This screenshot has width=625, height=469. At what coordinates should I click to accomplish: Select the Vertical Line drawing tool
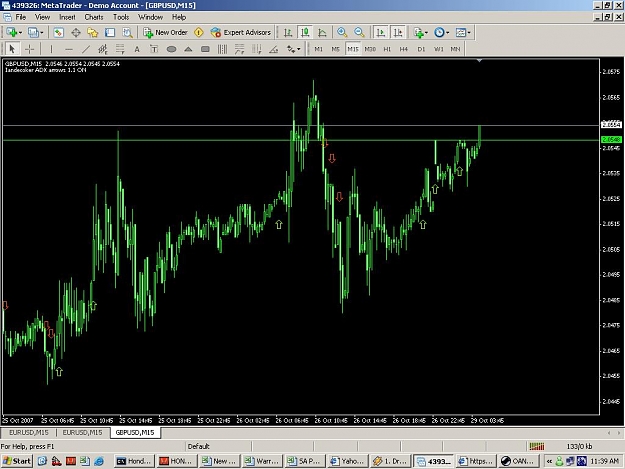(51, 49)
